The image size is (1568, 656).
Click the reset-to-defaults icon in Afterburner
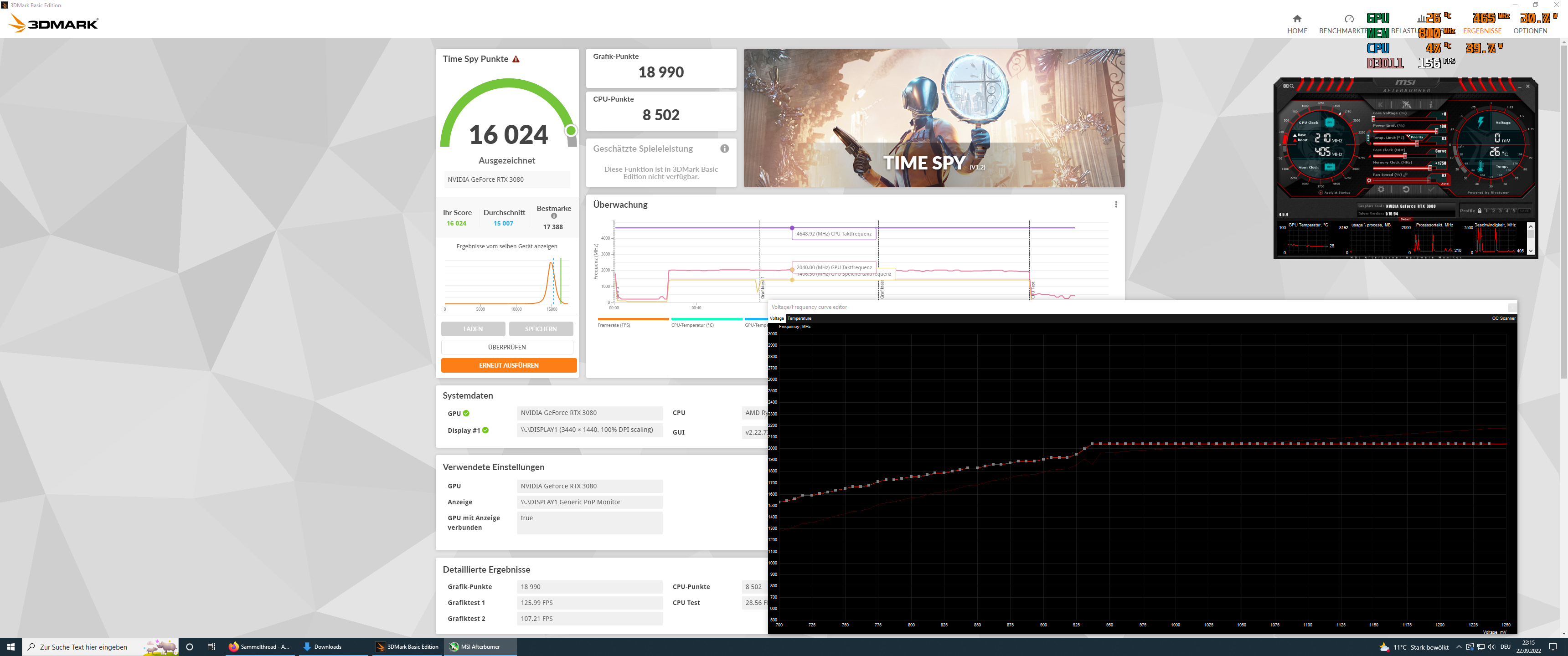tap(1406, 189)
